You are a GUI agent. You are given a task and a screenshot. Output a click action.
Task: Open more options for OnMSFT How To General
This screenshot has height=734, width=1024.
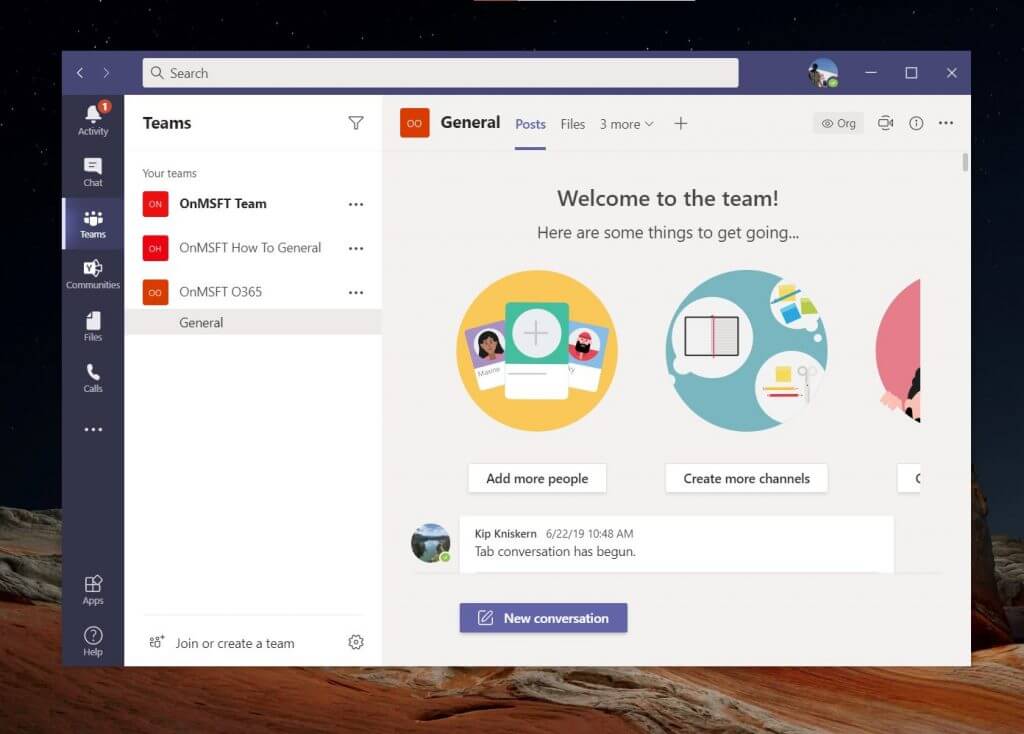356,248
